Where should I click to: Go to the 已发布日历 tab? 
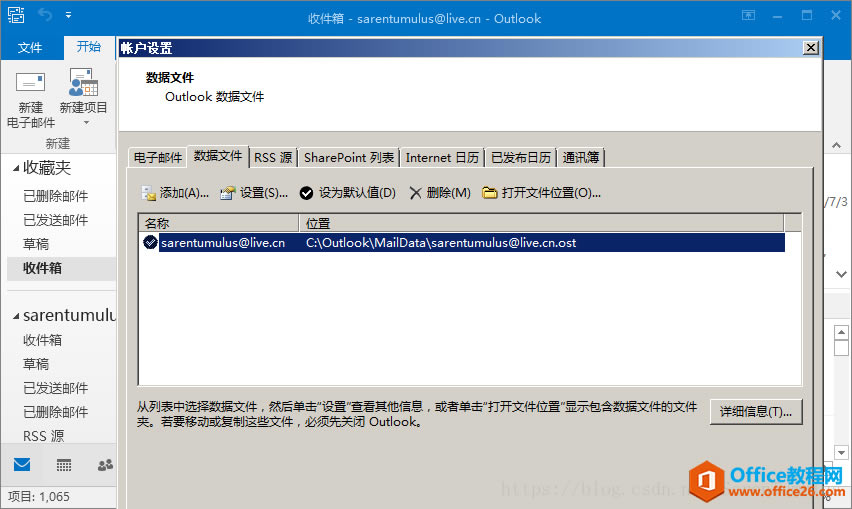521,158
